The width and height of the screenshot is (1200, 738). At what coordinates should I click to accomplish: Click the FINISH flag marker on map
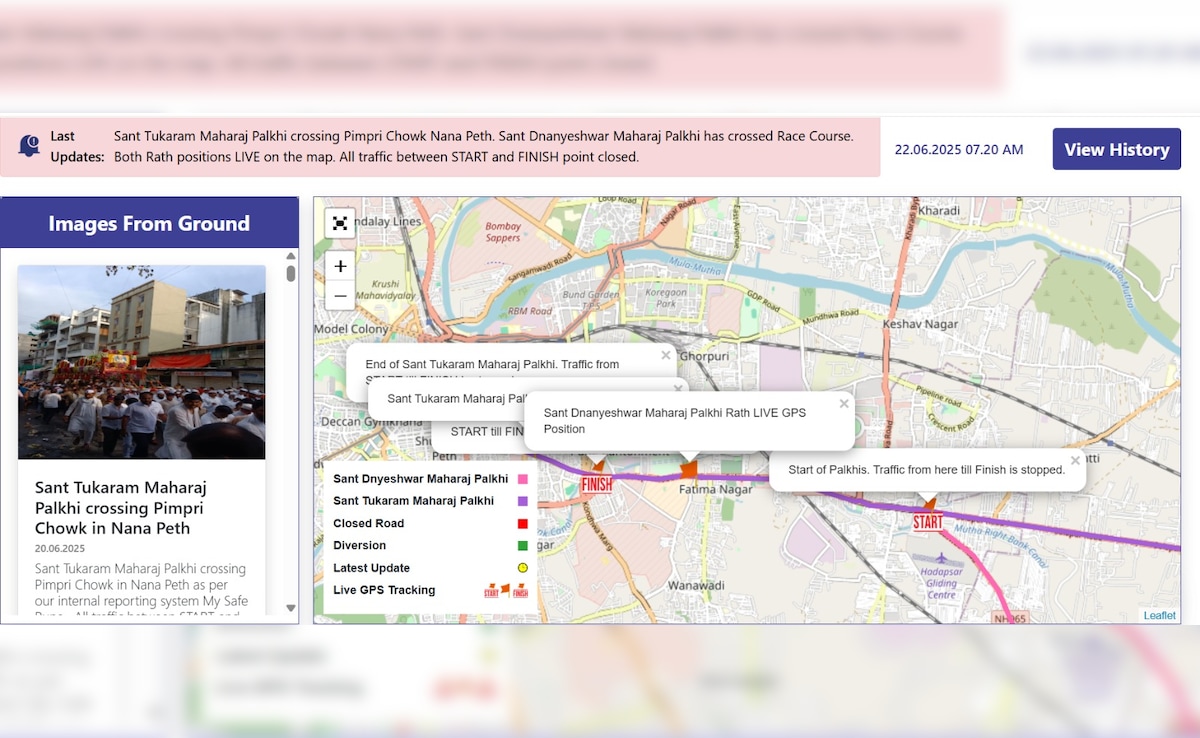coord(596,480)
